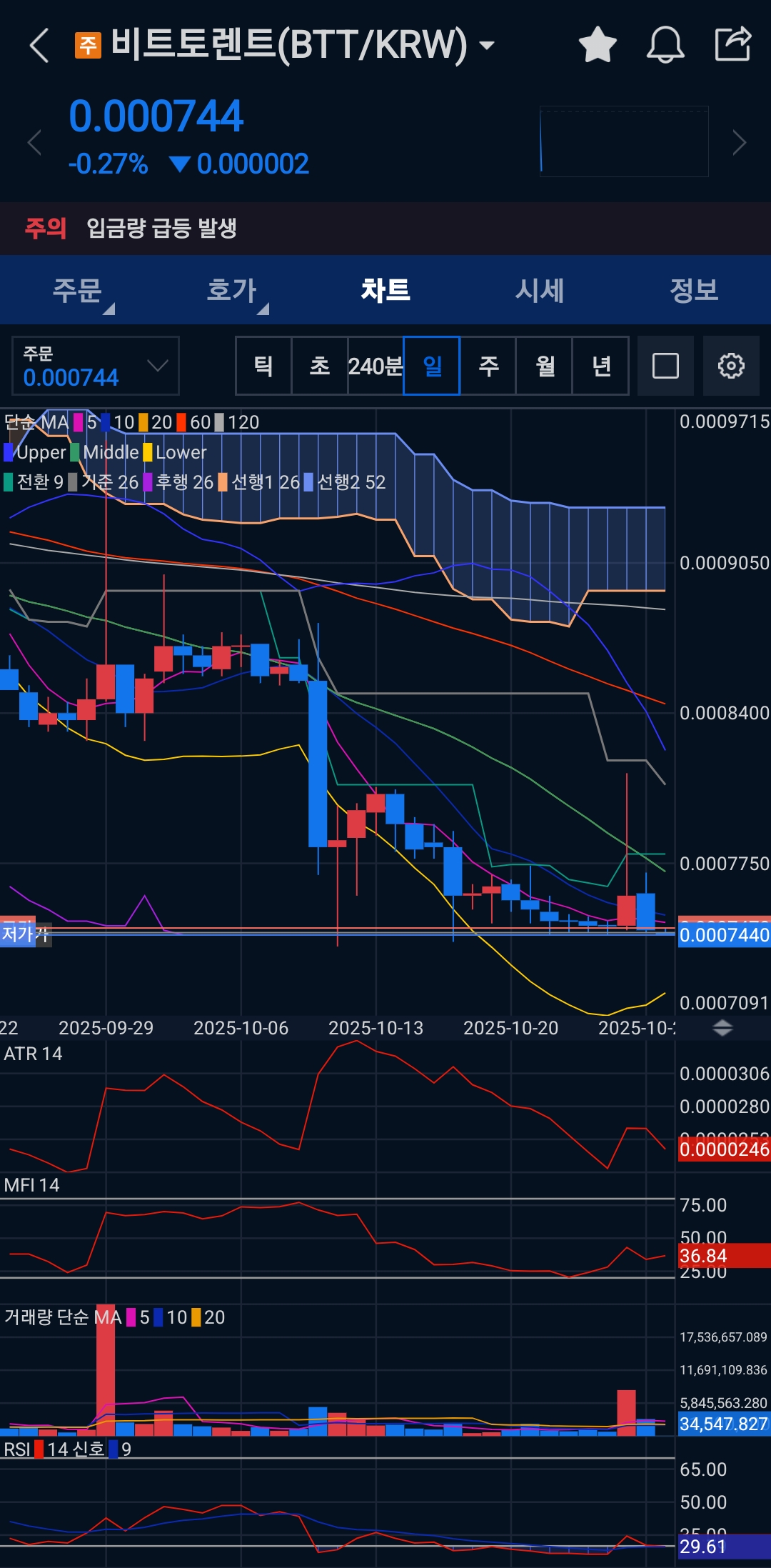The height and width of the screenshot is (1568, 771).
Task: Select the 주 weekly interval
Action: click(488, 366)
